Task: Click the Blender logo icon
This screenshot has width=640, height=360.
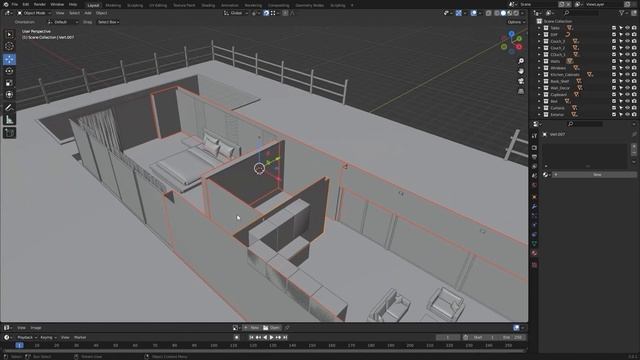Action: pos(6,4)
